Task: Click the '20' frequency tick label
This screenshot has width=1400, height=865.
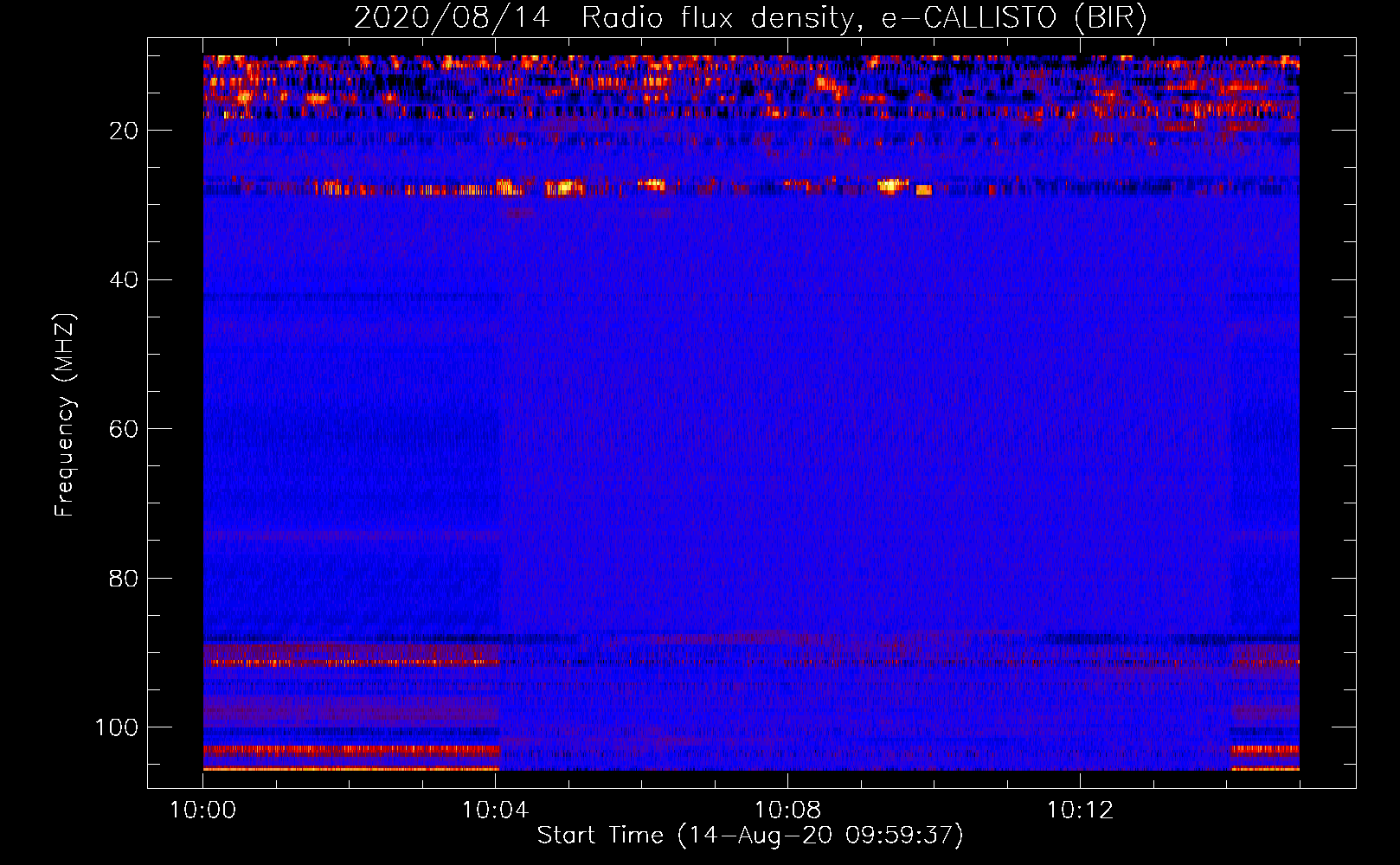Action: click(125, 131)
